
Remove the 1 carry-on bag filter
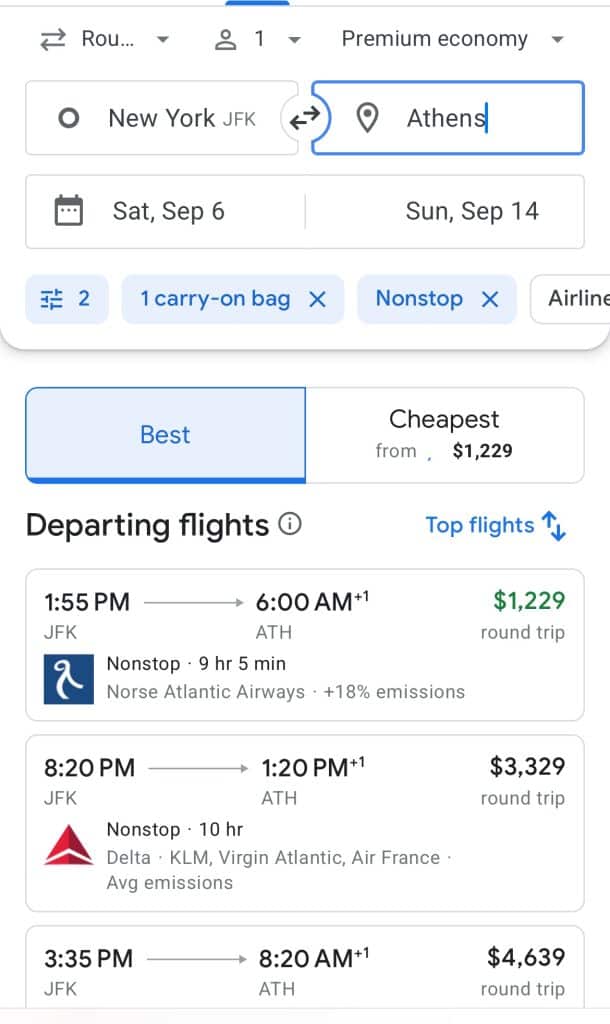[x=317, y=299]
